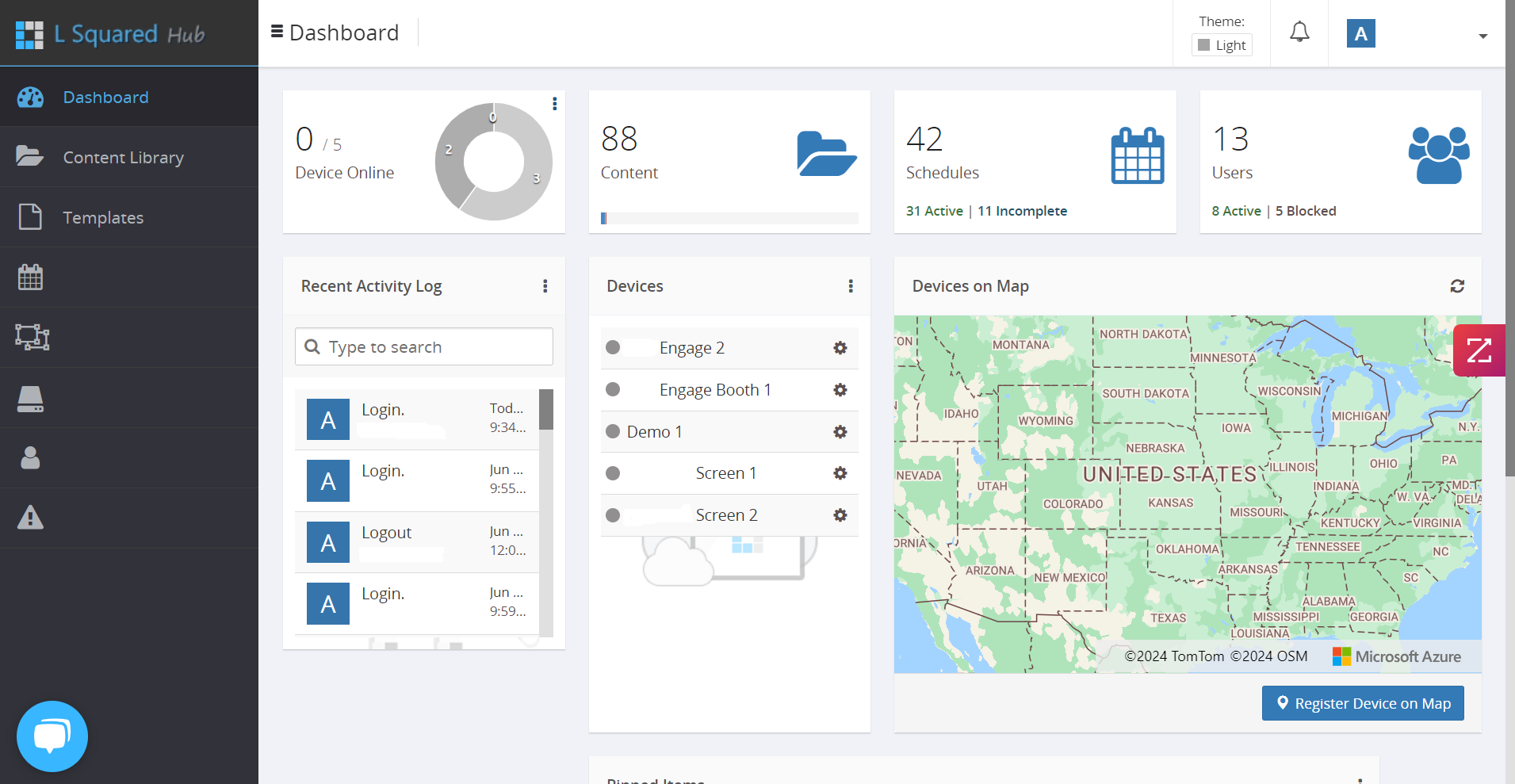Image resolution: width=1515 pixels, height=784 pixels.
Task: Click the page vertical scrollbar
Action: coord(1510,238)
